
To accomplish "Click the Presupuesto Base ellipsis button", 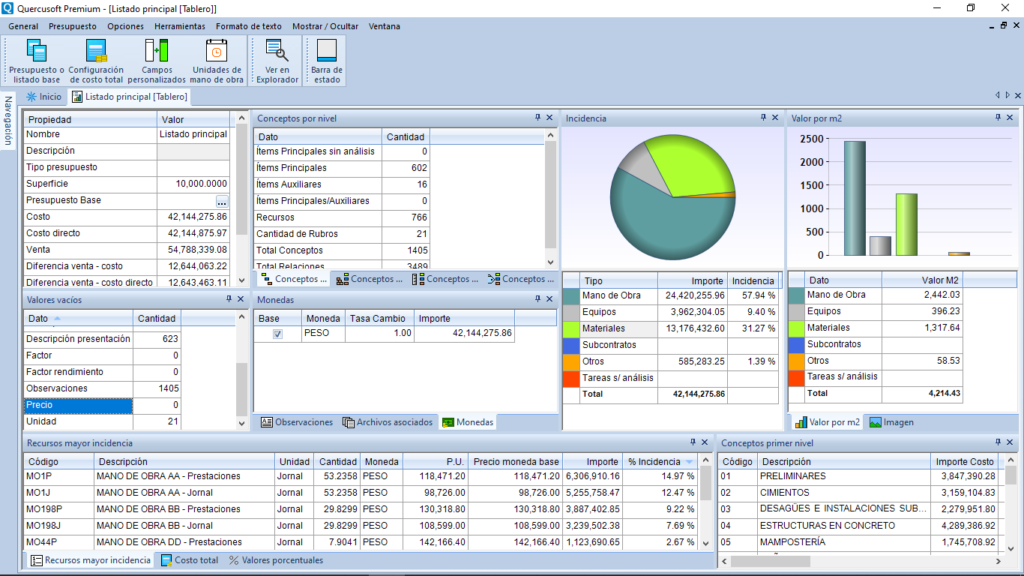I will (222, 201).
